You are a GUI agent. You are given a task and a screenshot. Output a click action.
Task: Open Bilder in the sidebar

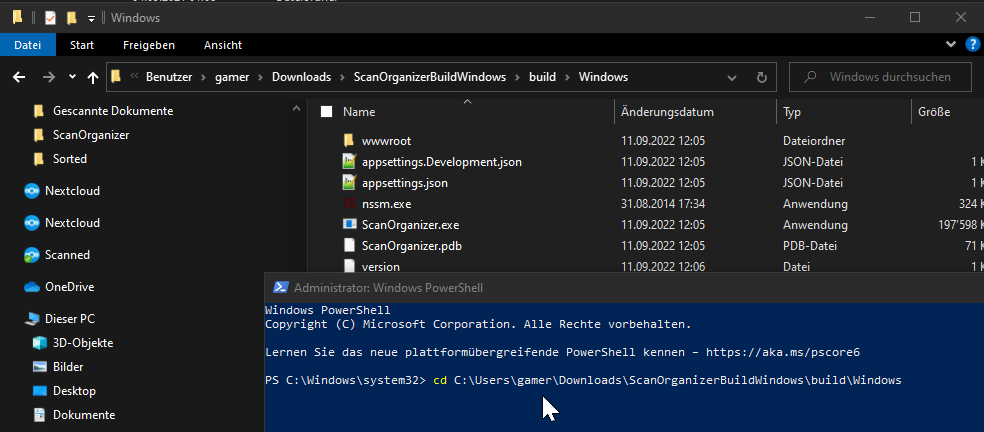click(68, 367)
